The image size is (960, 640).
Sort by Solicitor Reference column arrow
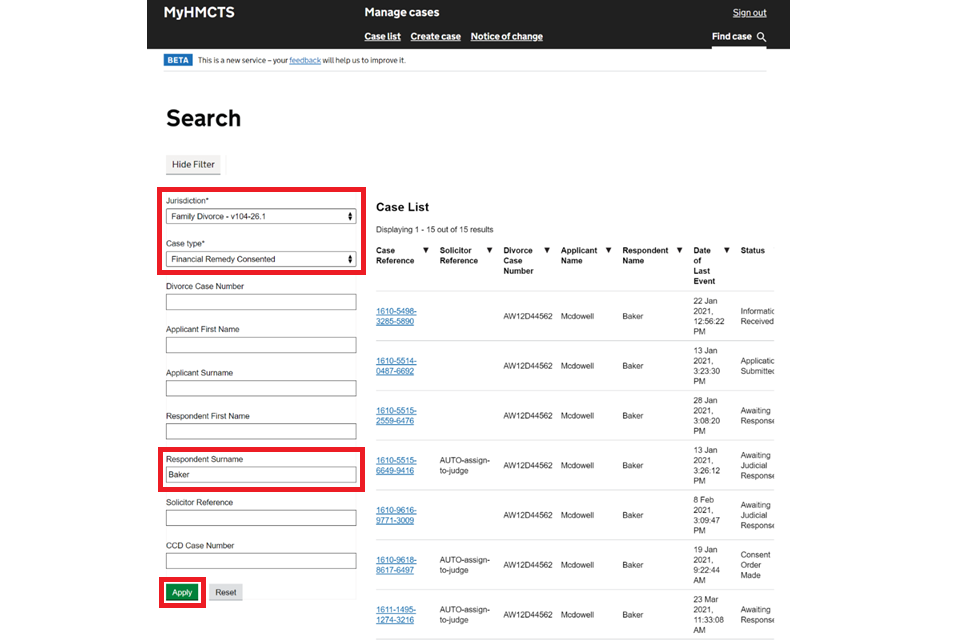[489, 251]
